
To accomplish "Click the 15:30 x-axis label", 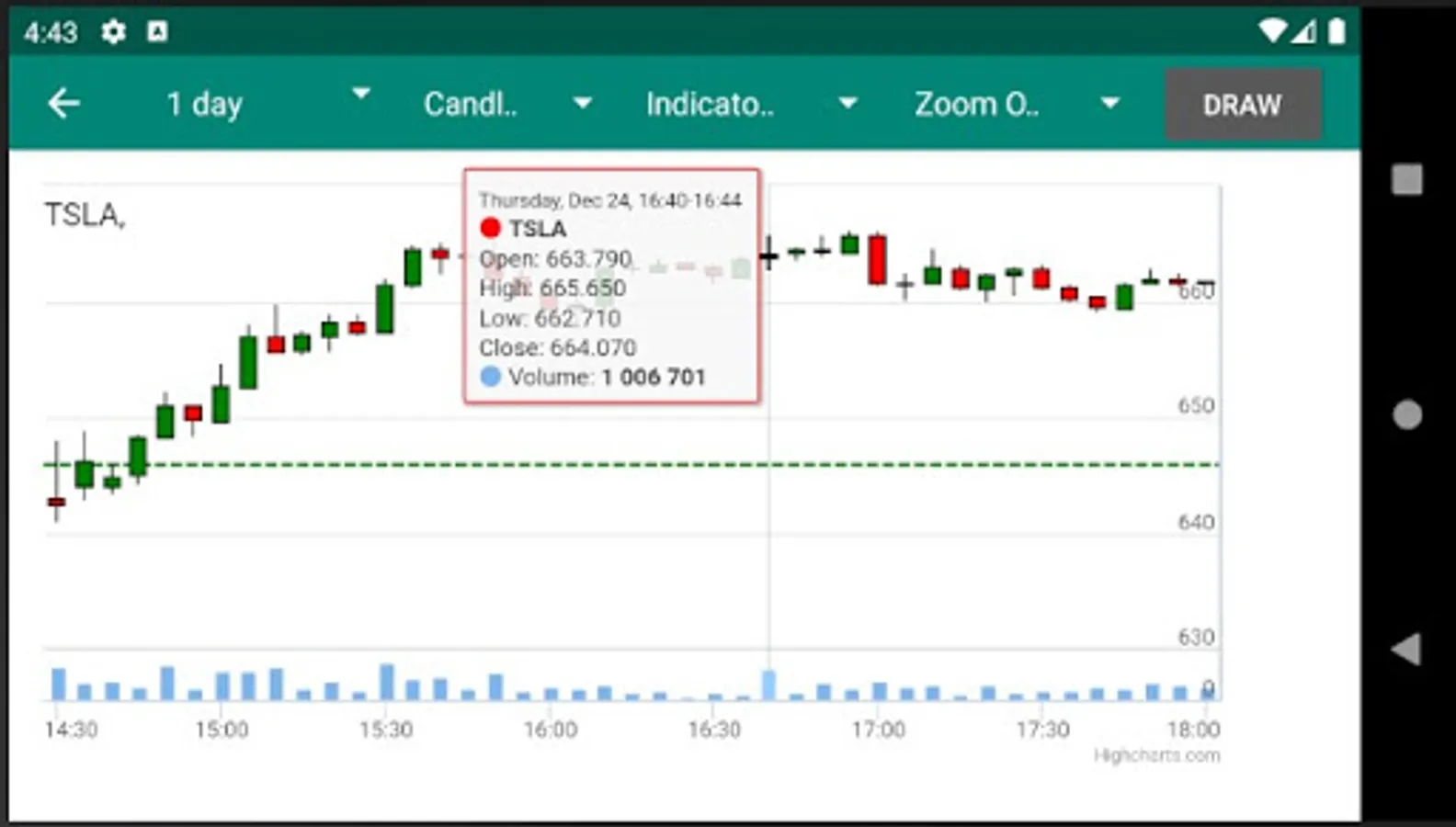I will (386, 730).
